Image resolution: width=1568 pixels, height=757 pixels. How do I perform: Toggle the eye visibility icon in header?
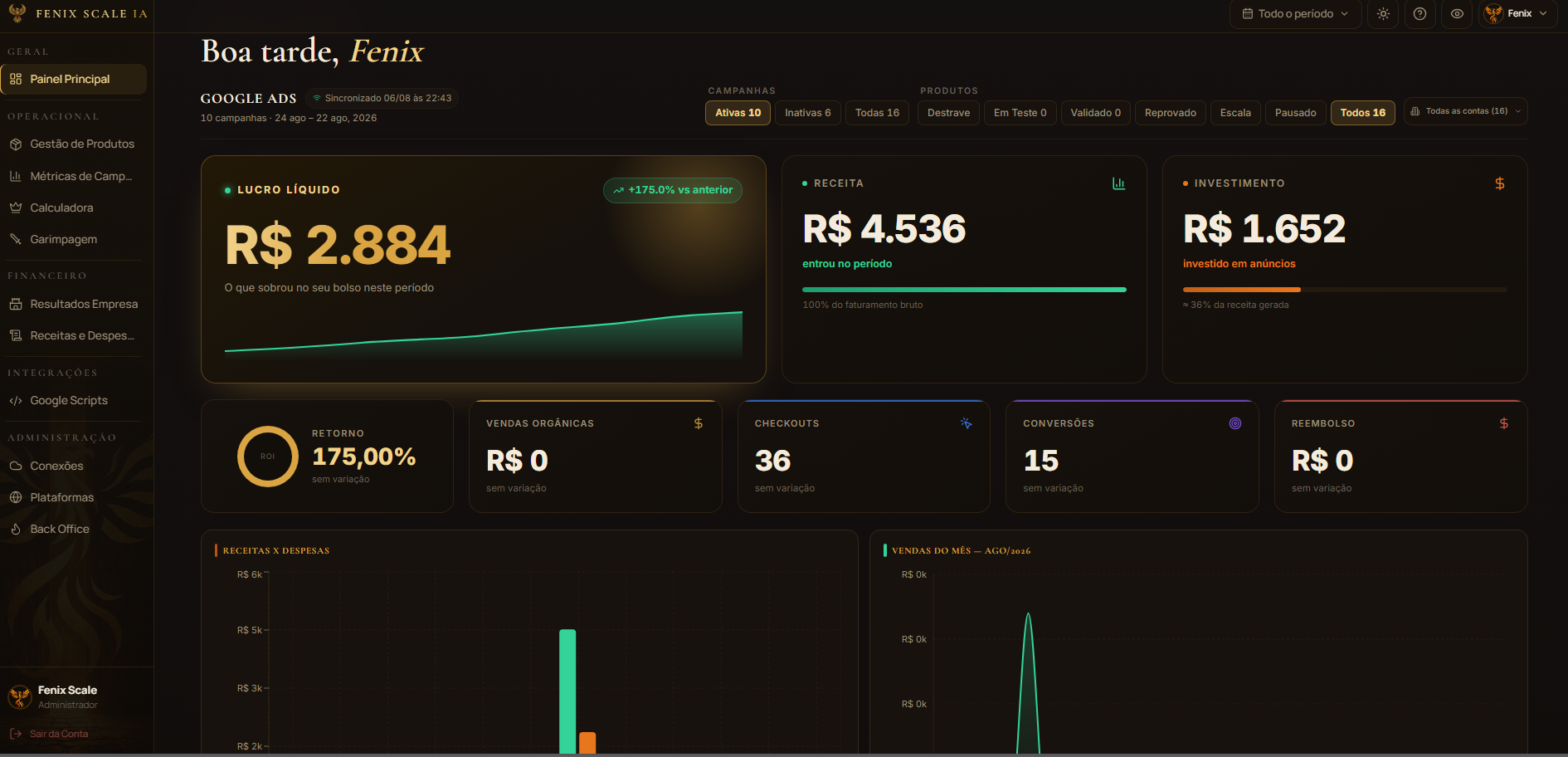pyautogui.click(x=1457, y=14)
